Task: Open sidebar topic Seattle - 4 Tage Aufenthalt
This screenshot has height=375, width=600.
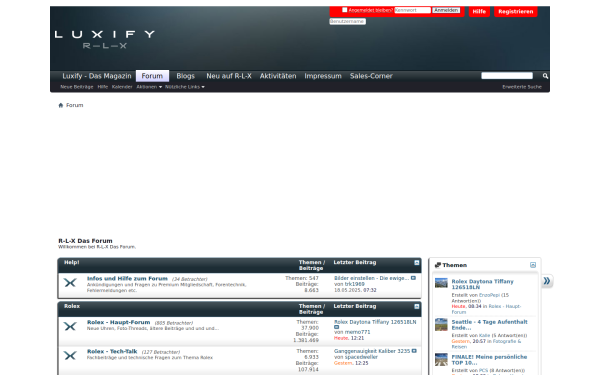Action: (489, 325)
